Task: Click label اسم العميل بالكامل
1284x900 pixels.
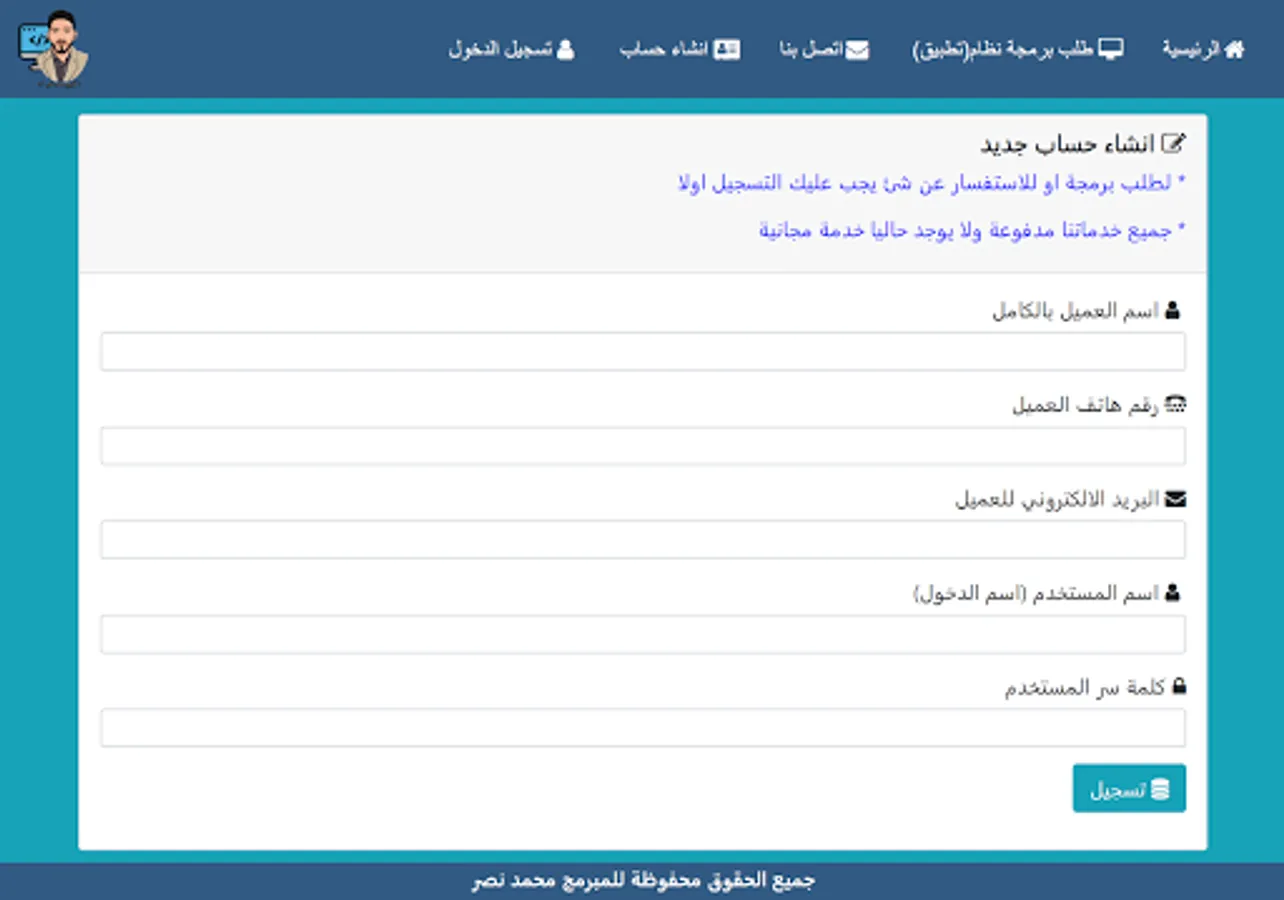Action: 1075,311
